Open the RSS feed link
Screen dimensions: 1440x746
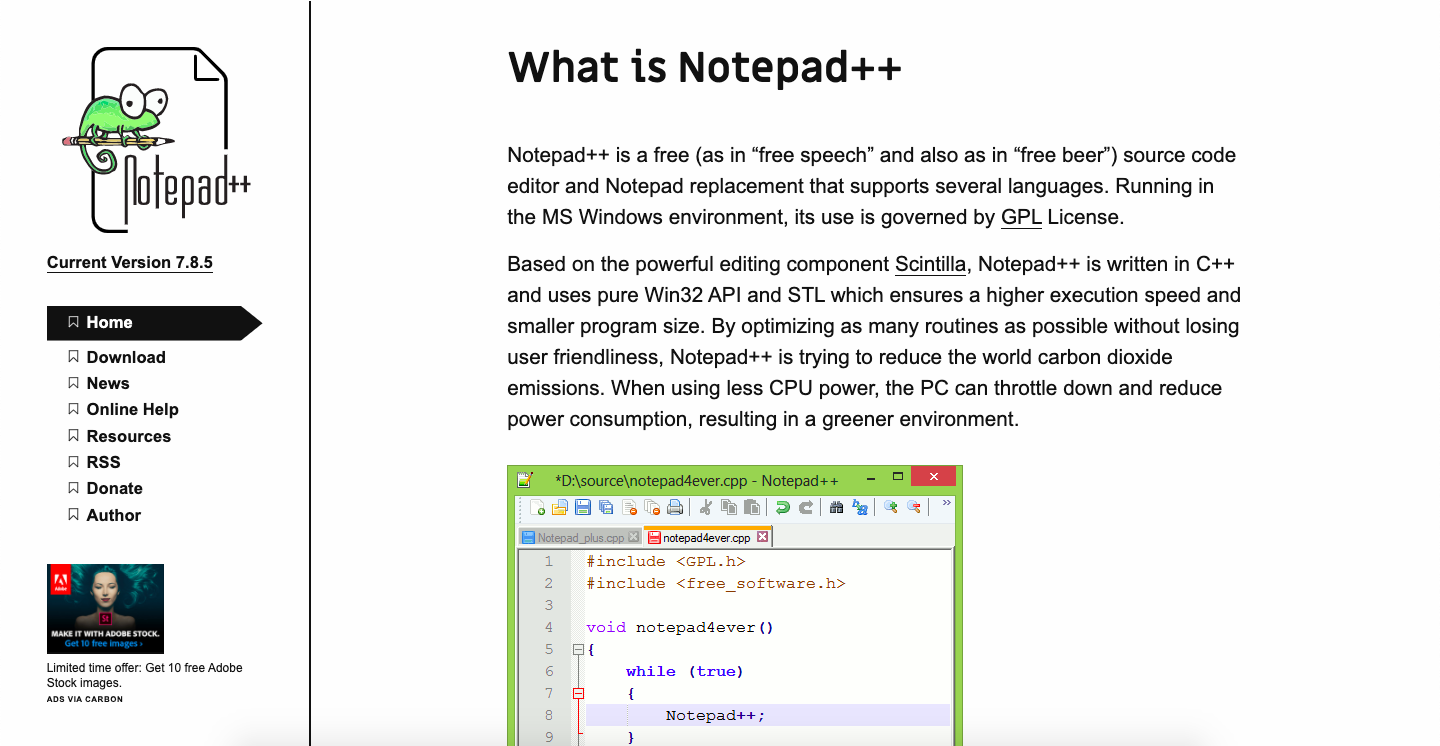click(x=103, y=462)
